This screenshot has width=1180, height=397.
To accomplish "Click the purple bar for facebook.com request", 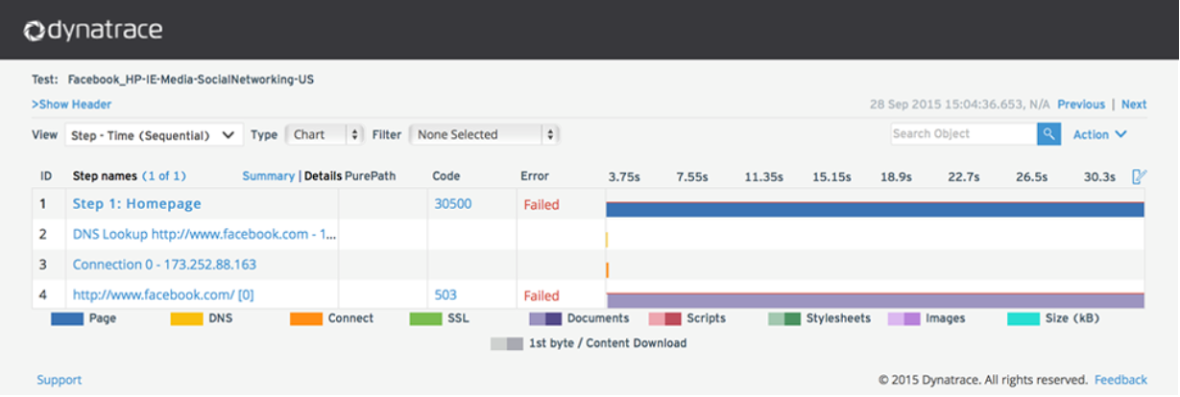I will coord(875,301).
